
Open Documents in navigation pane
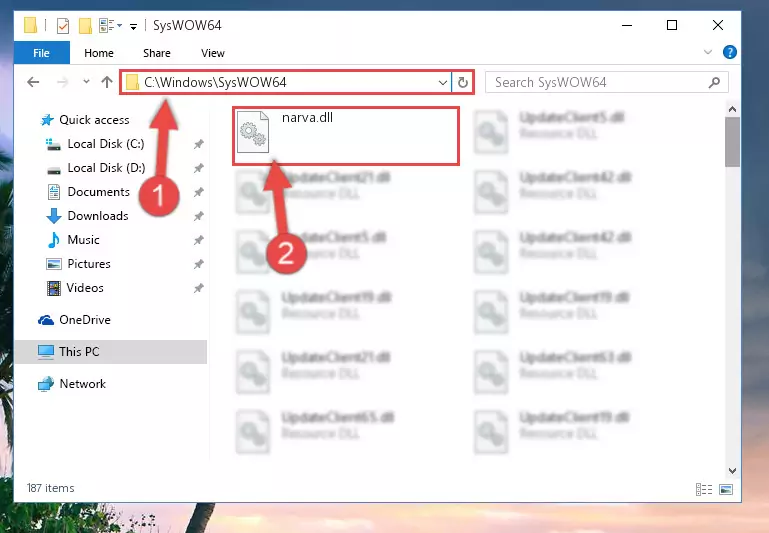99,192
